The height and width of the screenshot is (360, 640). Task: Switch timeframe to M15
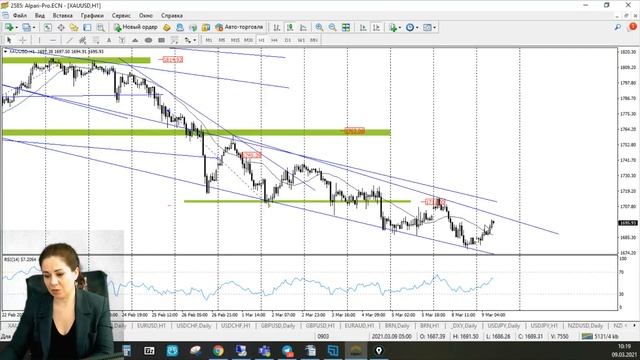pos(235,40)
